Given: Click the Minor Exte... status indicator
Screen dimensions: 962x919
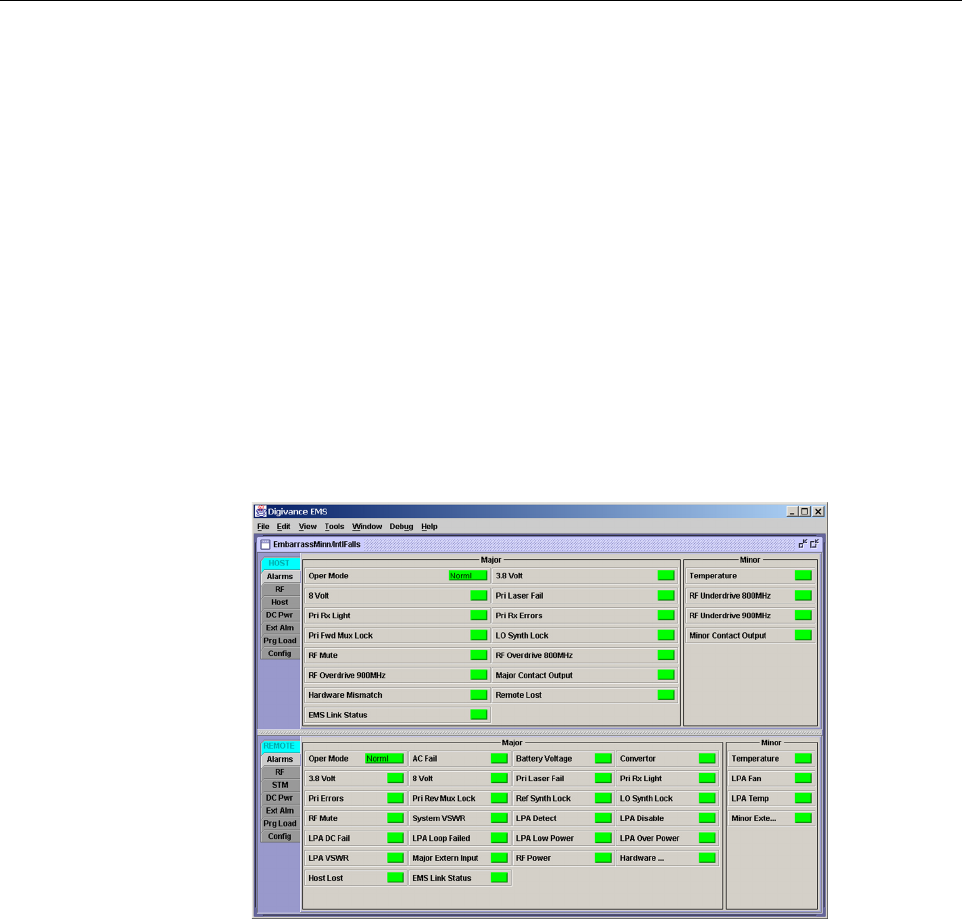Looking at the screenshot, I should (x=803, y=818).
